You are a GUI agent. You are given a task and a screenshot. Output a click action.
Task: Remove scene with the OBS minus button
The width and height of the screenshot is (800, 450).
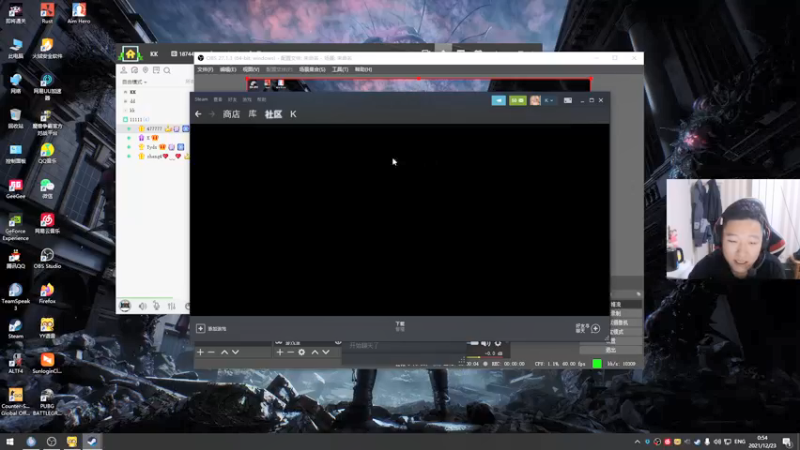click(211, 352)
